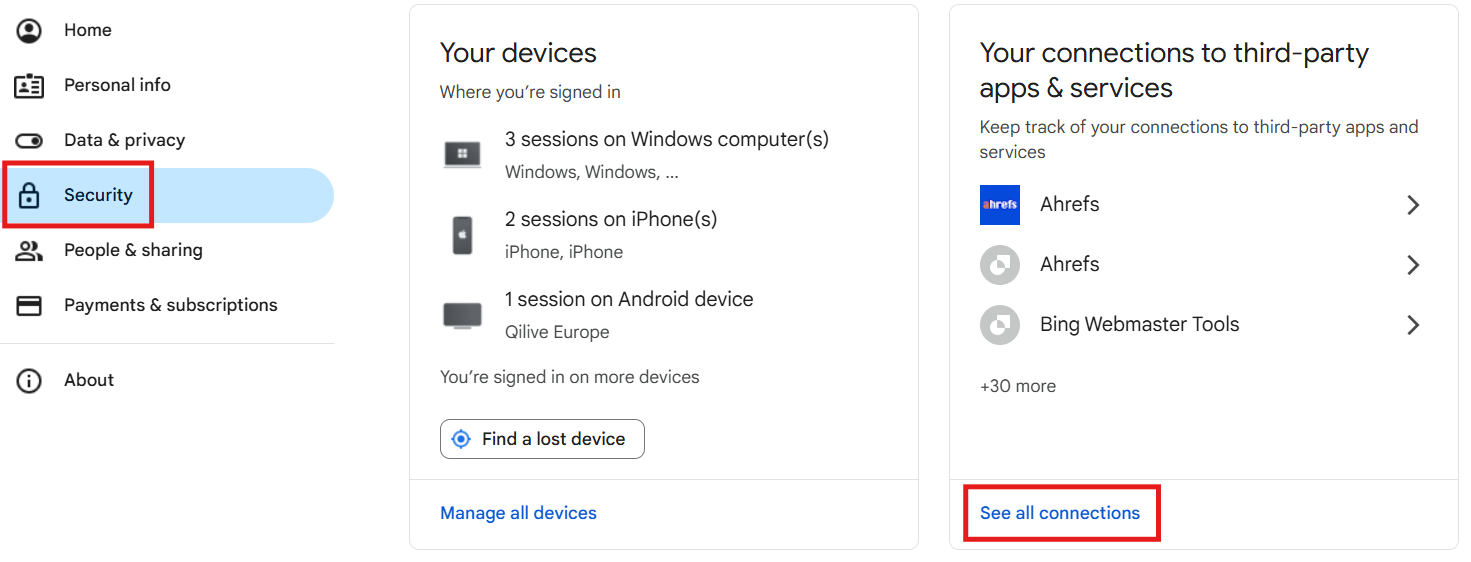
Task: Click the iPhone device icon
Action: pos(462,235)
